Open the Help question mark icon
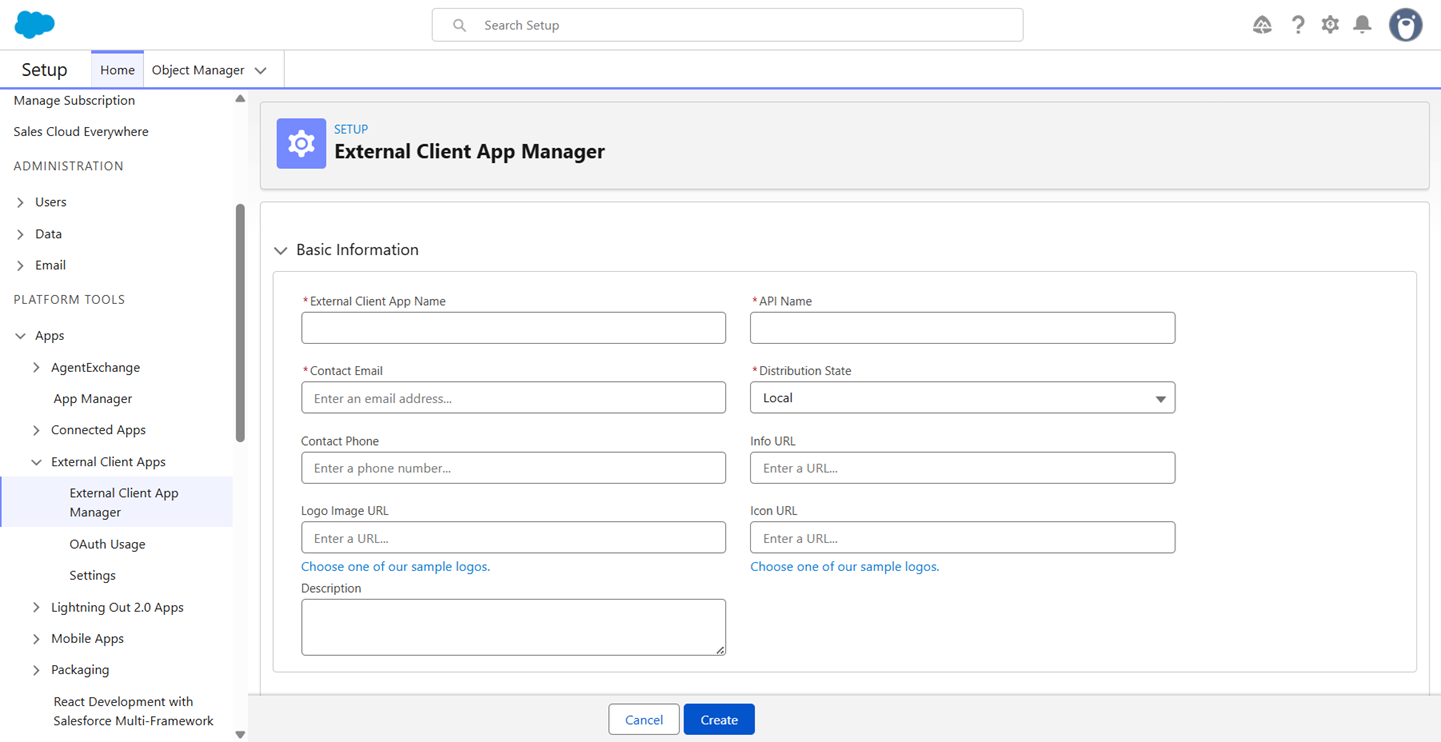The width and height of the screenshot is (1441, 742). pos(1298,25)
